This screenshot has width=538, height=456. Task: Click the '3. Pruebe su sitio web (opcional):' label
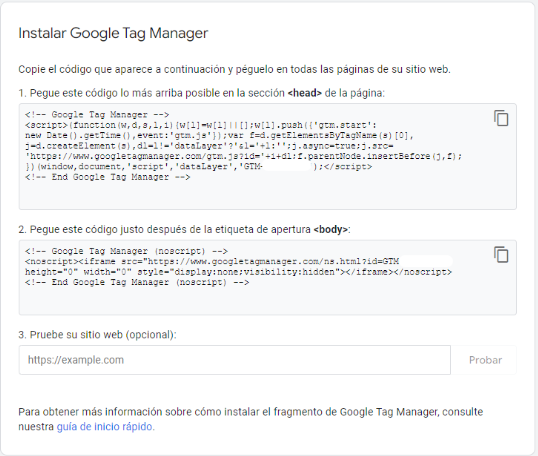coord(97,335)
